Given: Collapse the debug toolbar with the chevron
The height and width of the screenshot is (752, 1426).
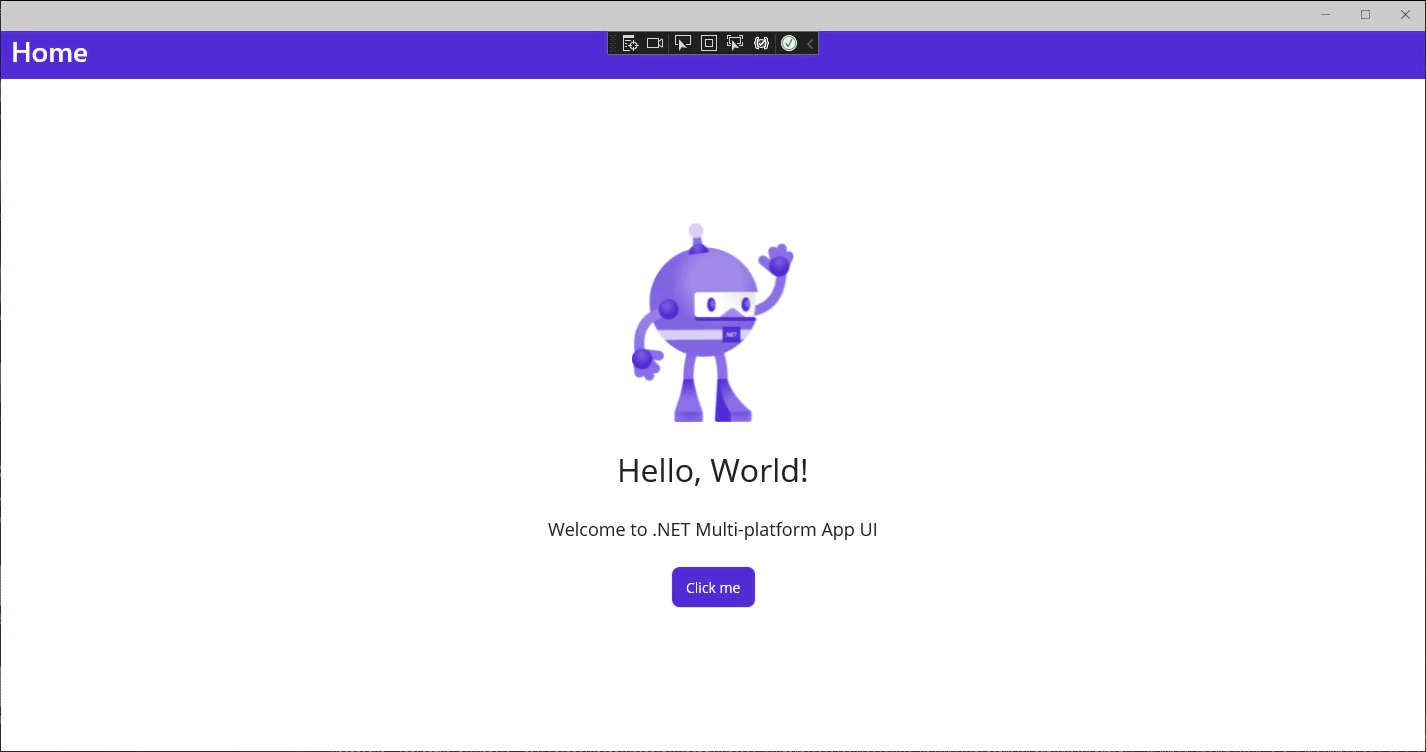Looking at the screenshot, I should click(x=810, y=43).
